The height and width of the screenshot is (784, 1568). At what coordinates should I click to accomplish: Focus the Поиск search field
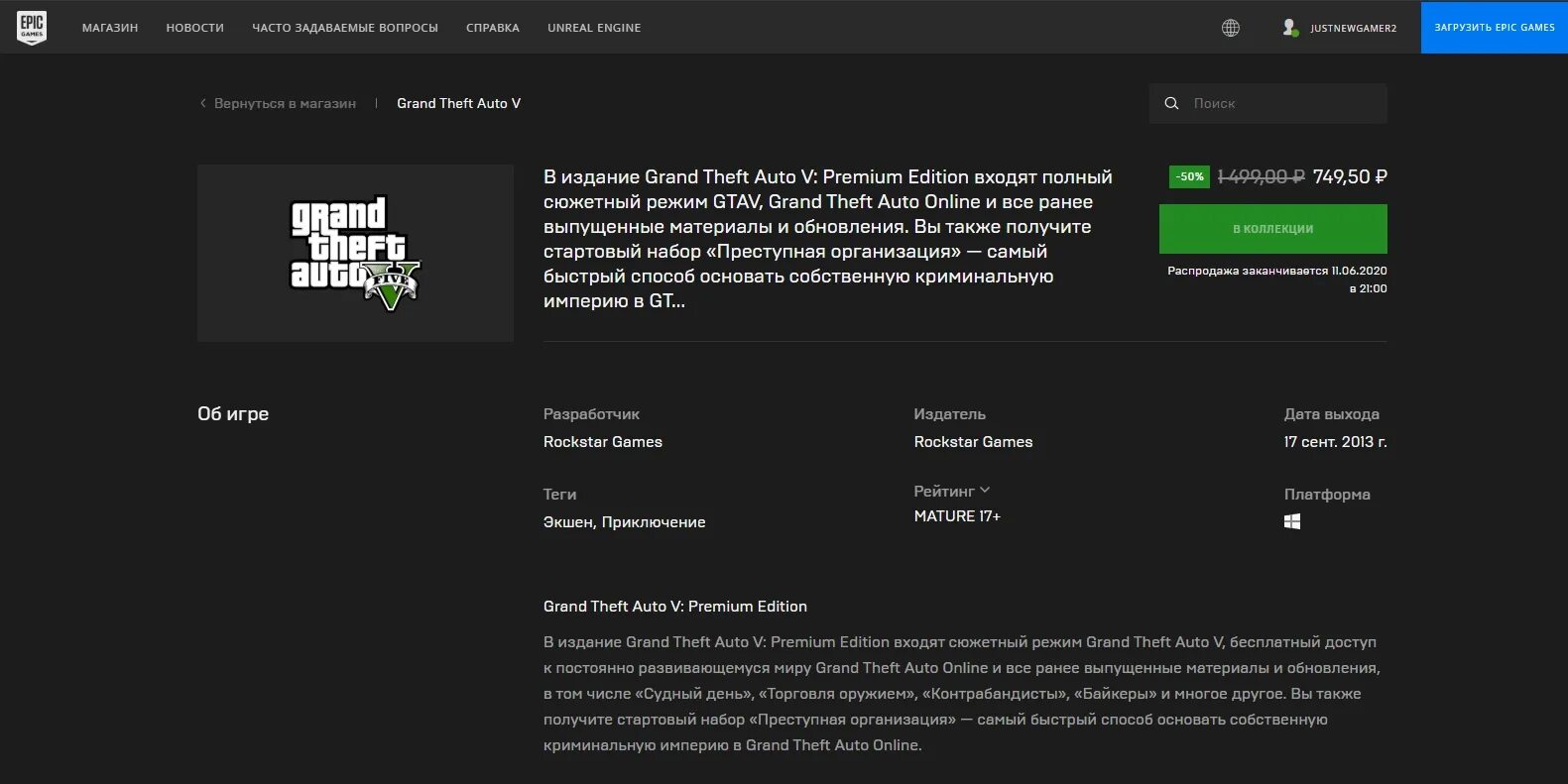[1267, 103]
